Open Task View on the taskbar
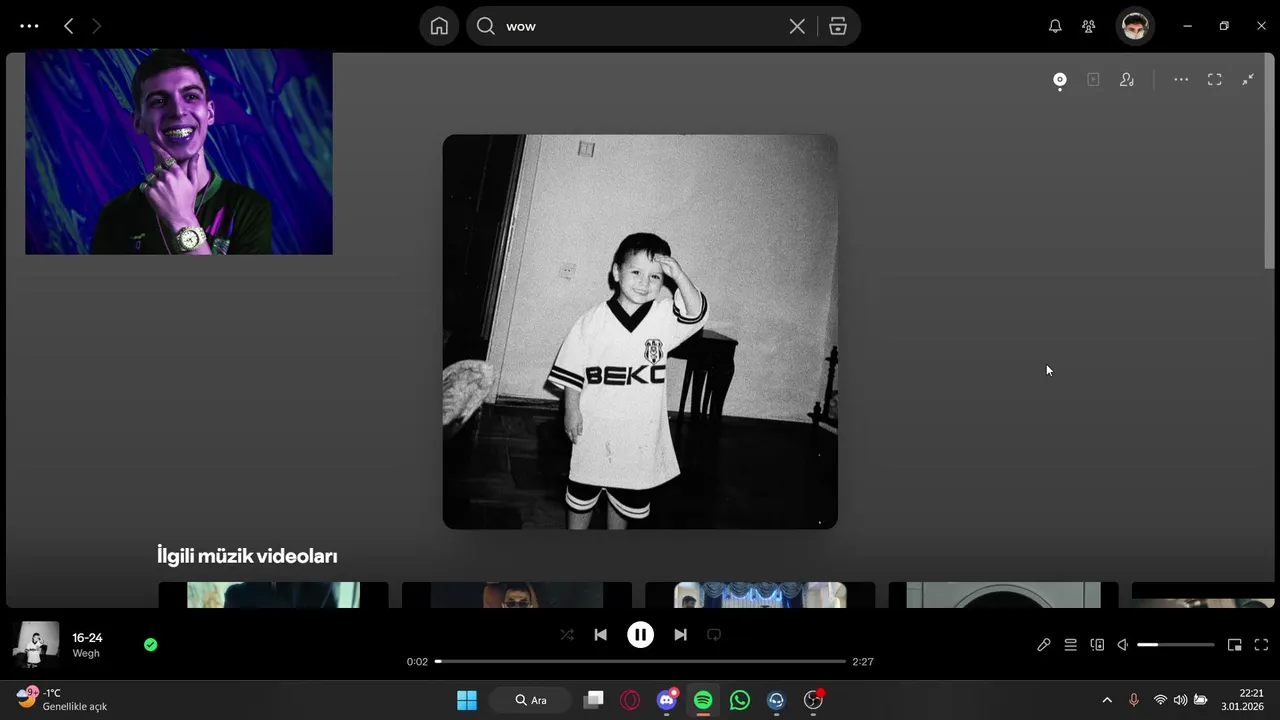The width and height of the screenshot is (1280, 720). coord(594,700)
